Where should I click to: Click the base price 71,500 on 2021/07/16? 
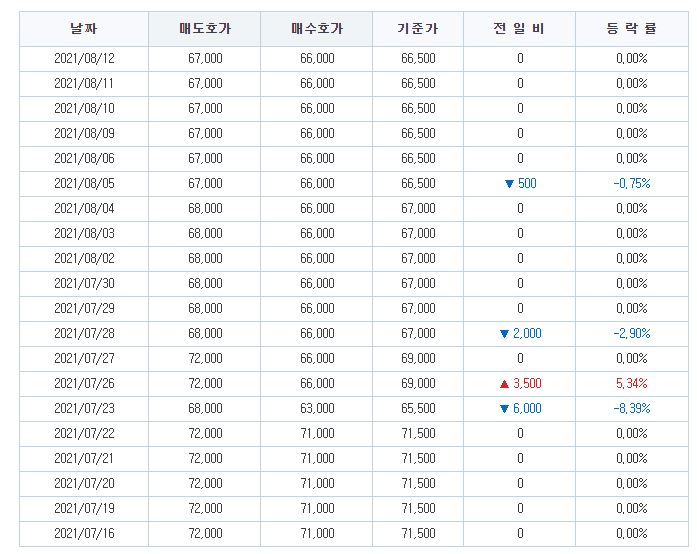[418, 533]
